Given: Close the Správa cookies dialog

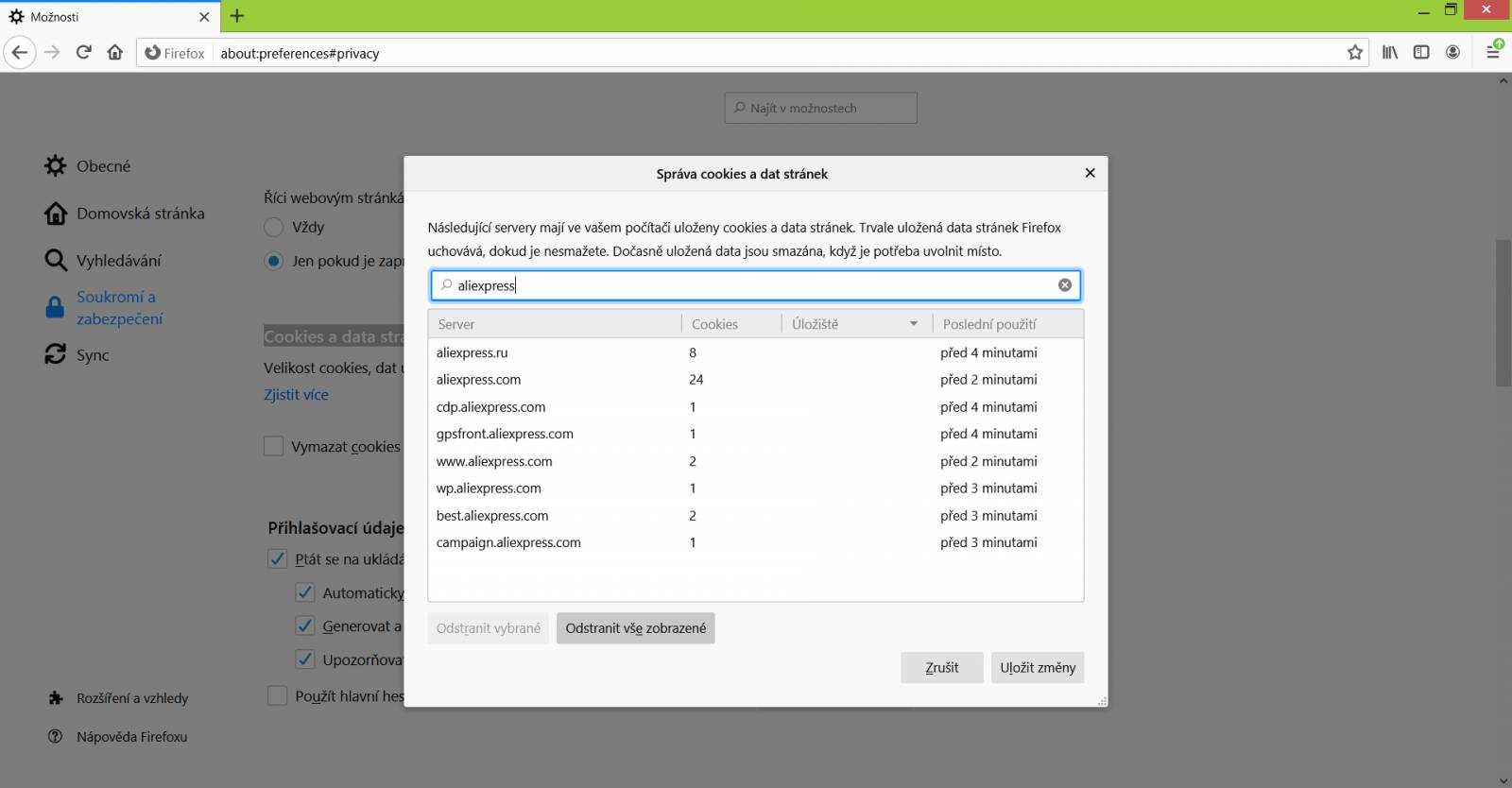Looking at the screenshot, I should click(x=1090, y=173).
